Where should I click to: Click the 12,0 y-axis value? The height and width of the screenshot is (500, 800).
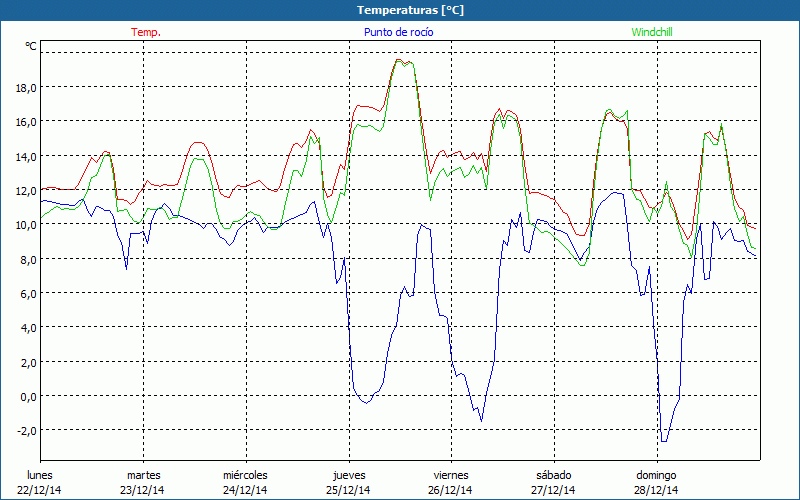coord(25,190)
